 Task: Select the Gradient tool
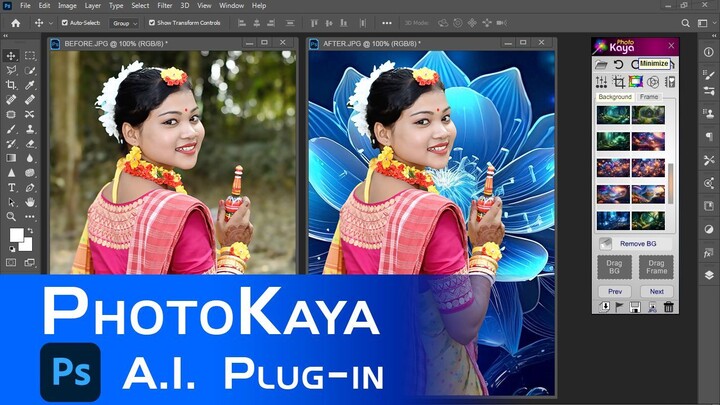11,158
